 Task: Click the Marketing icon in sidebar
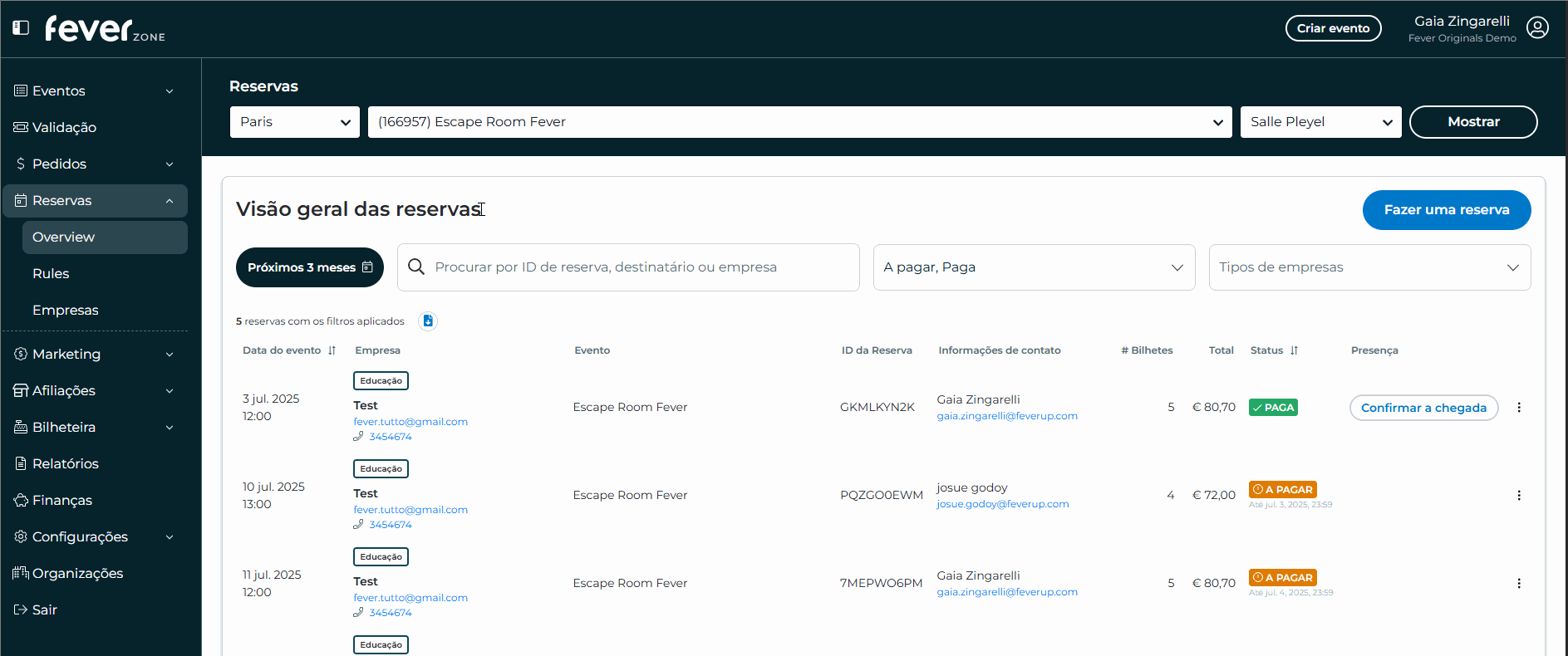coord(21,354)
